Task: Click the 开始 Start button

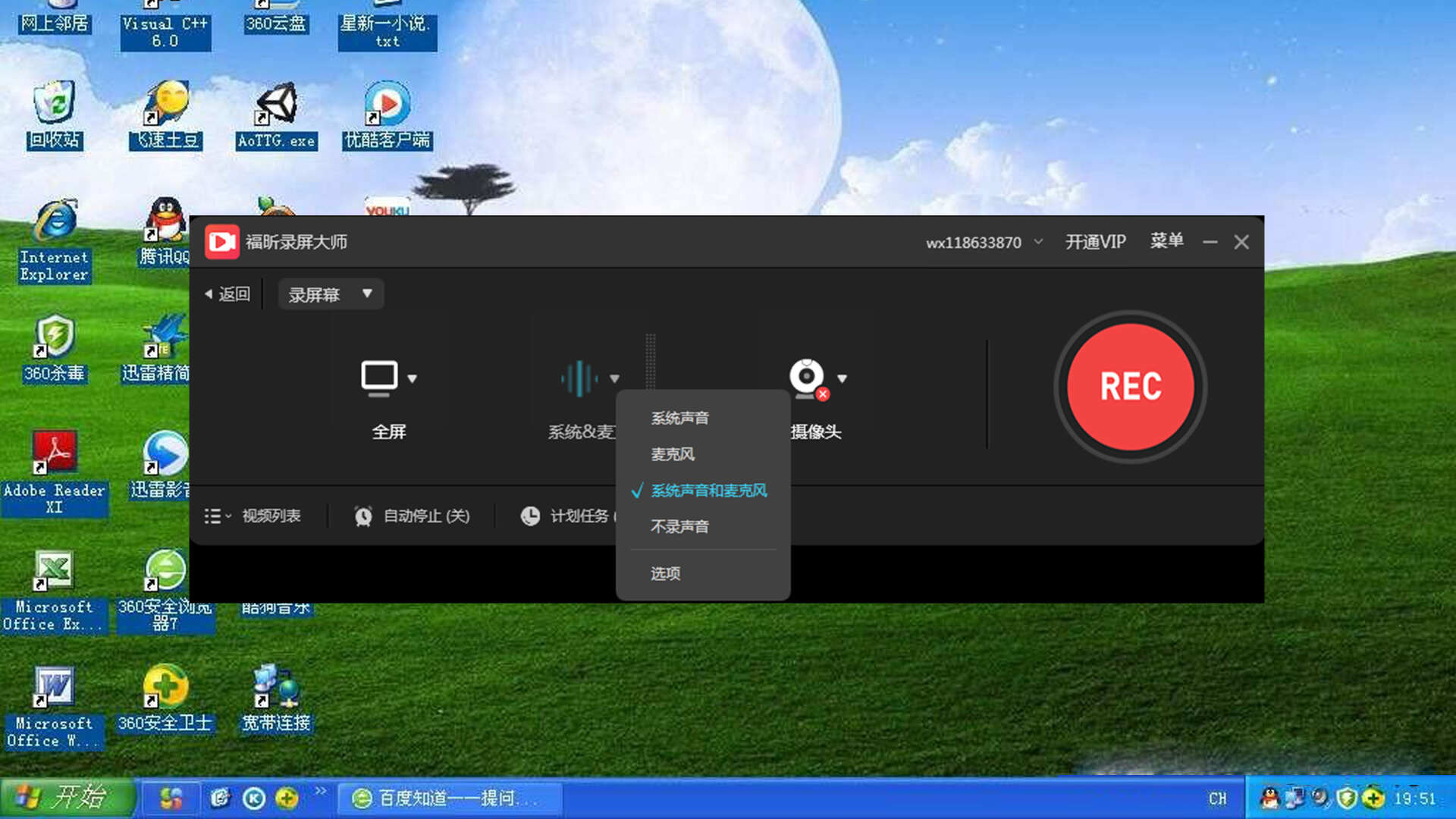Action: (x=68, y=797)
